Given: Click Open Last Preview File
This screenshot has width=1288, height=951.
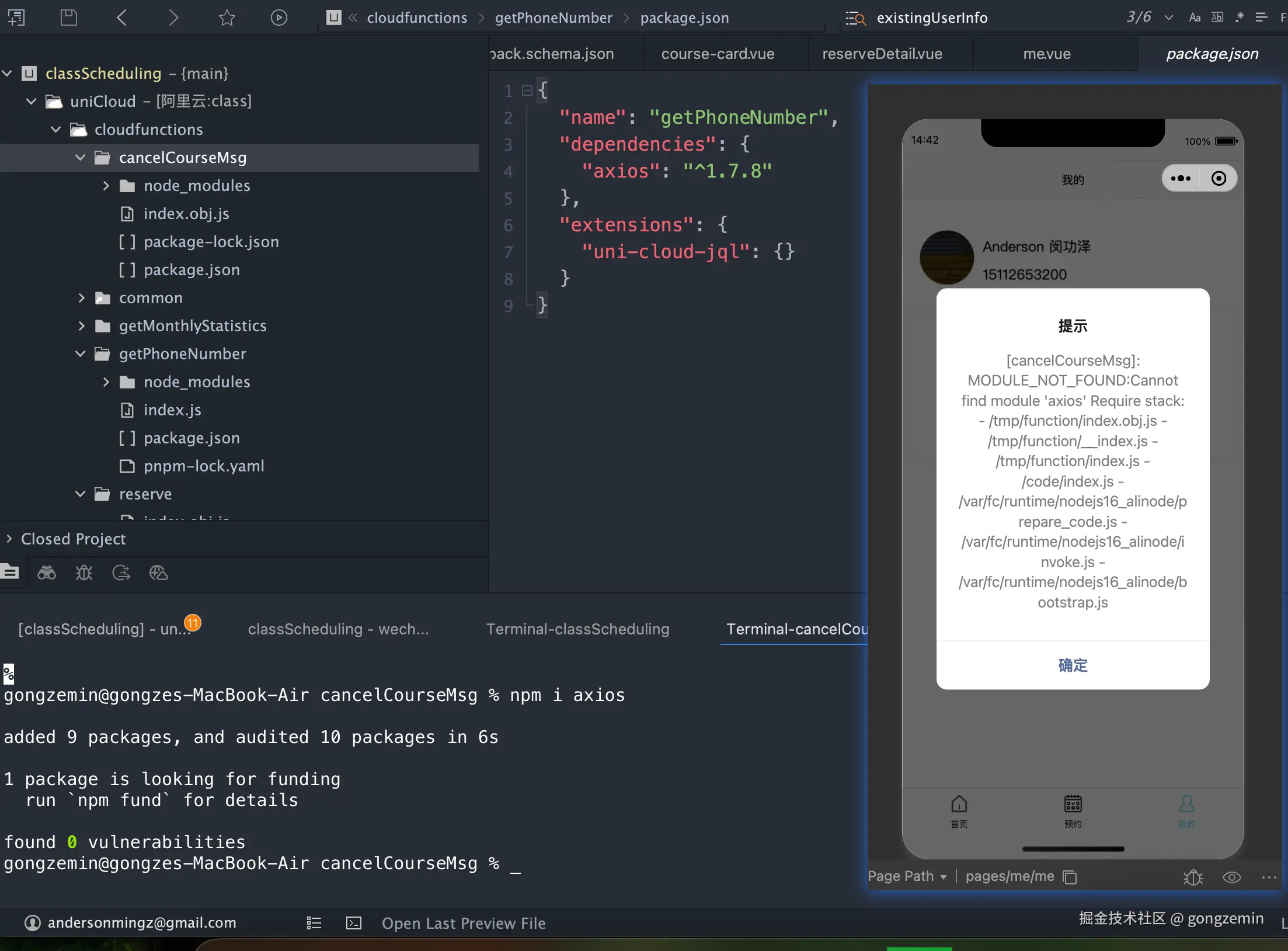Looking at the screenshot, I should click(464, 923).
